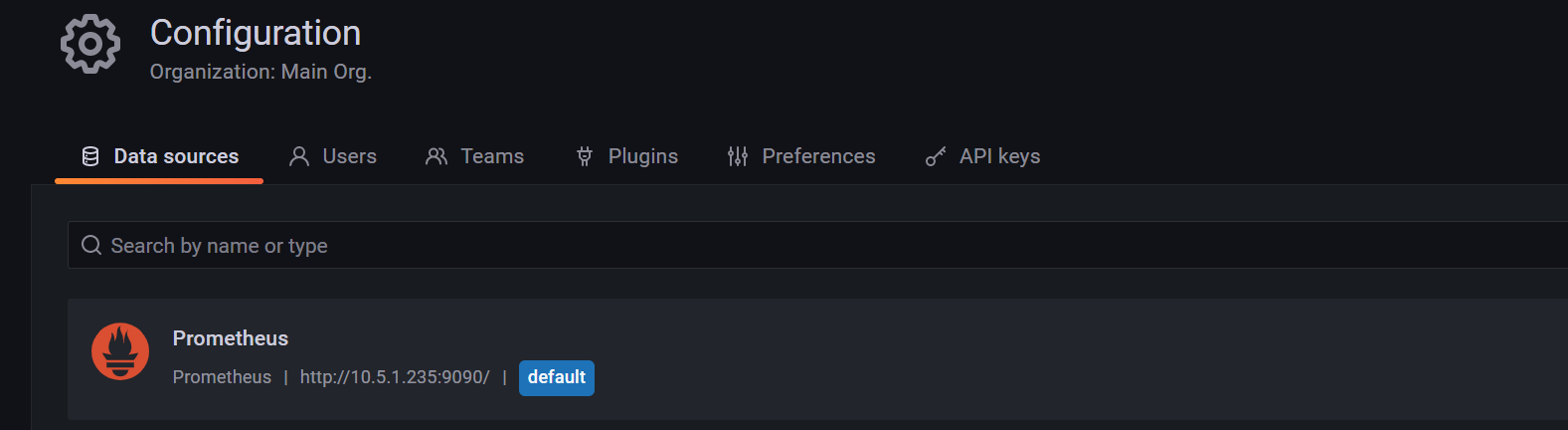Focus the Search by name or type field
Screen dimensions: 1568x430
[x=696, y=245]
